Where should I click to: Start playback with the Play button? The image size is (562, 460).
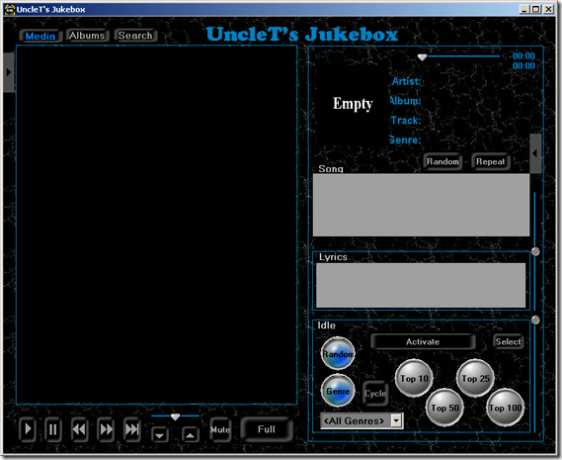[x=28, y=429]
